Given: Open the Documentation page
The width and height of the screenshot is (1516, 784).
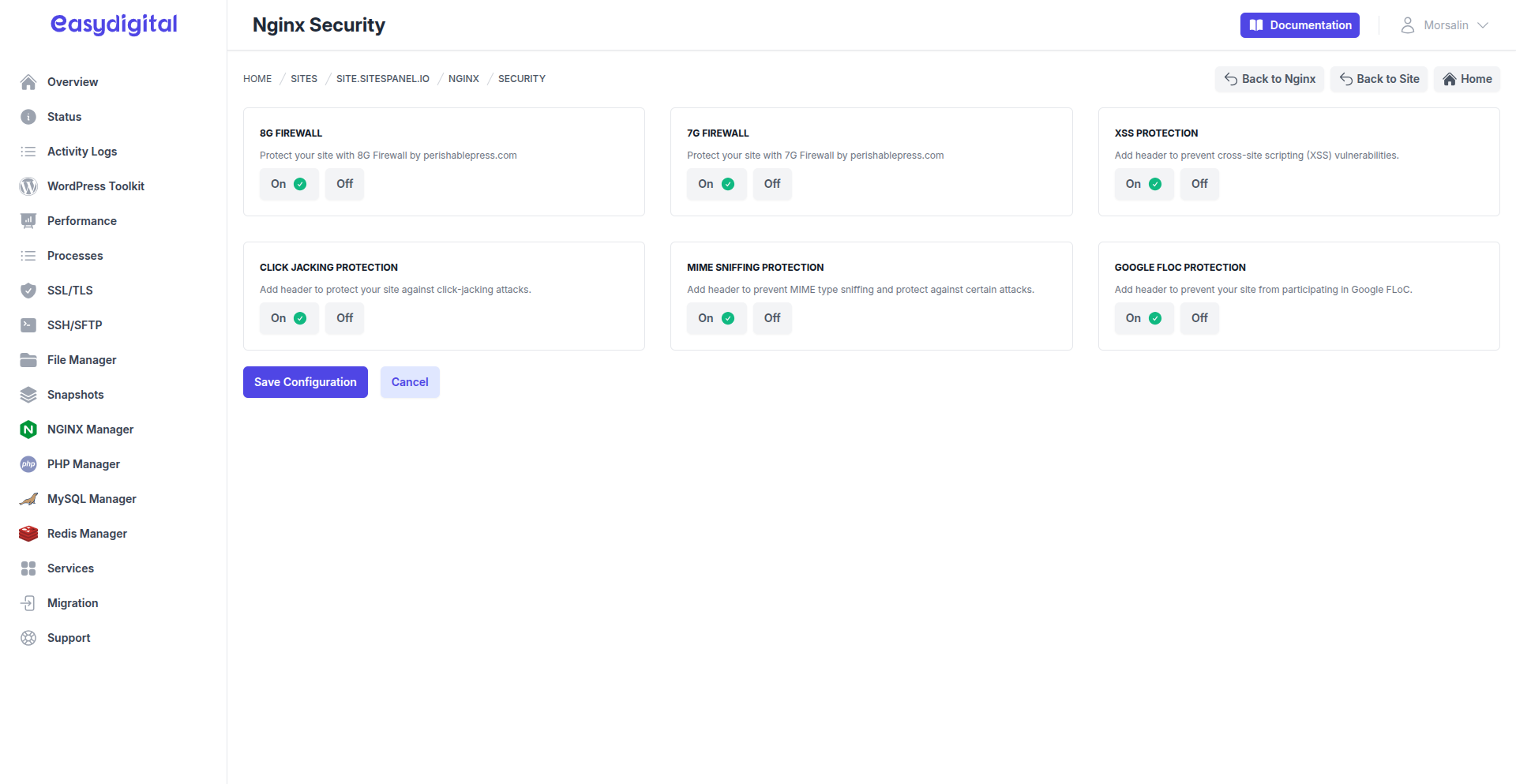Looking at the screenshot, I should pos(1299,24).
